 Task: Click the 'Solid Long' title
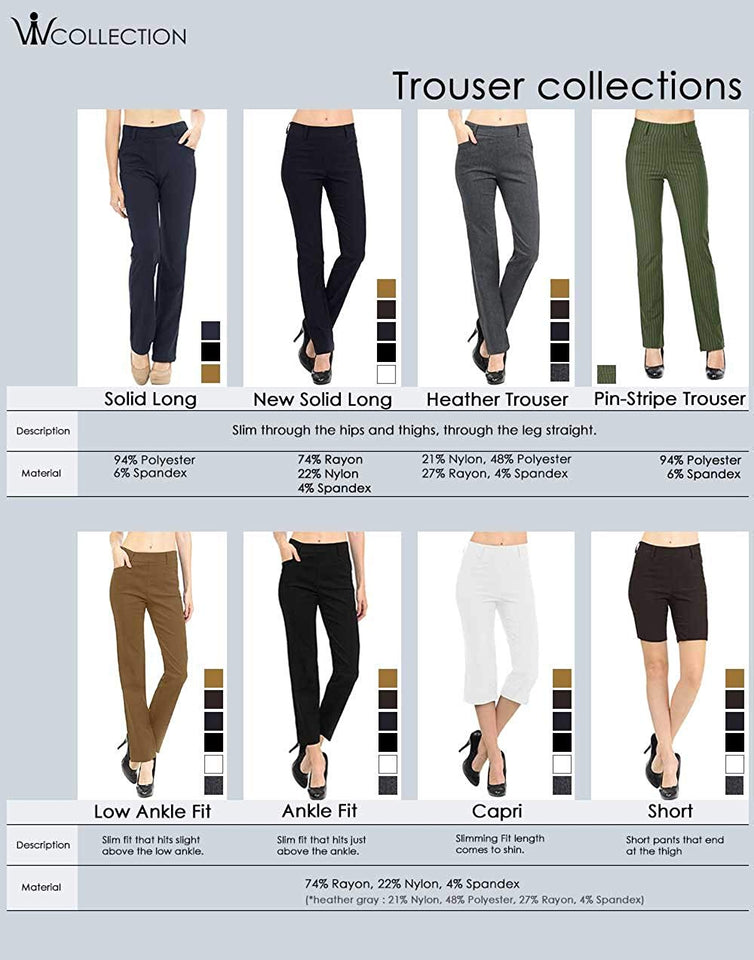pyautogui.click(x=151, y=399)
